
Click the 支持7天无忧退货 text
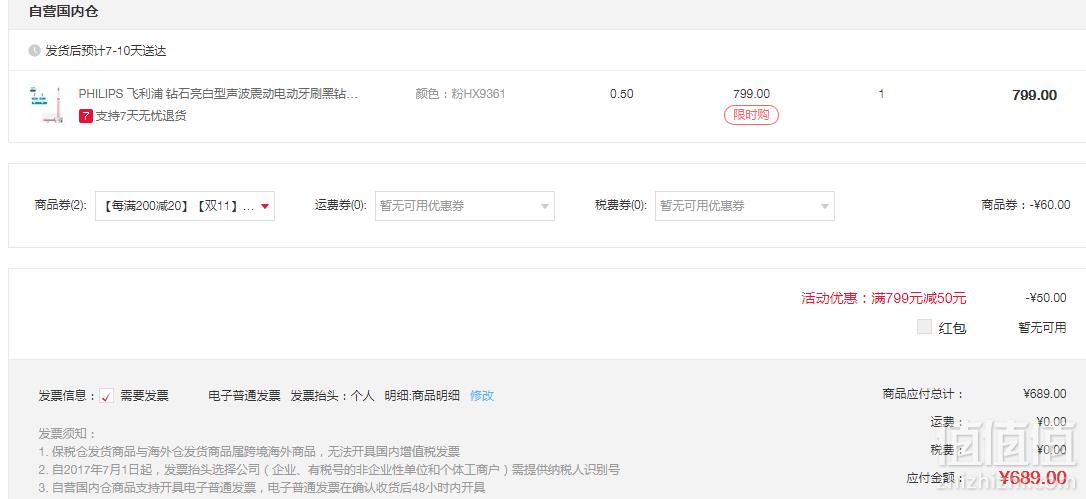click(141, 116)
